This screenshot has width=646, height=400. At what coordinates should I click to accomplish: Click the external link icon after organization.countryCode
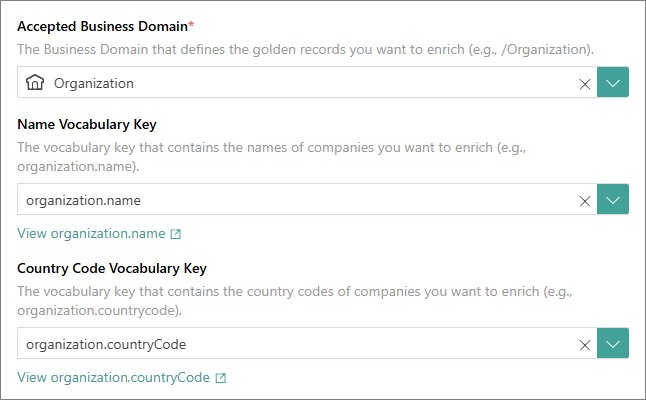point(221,378)
